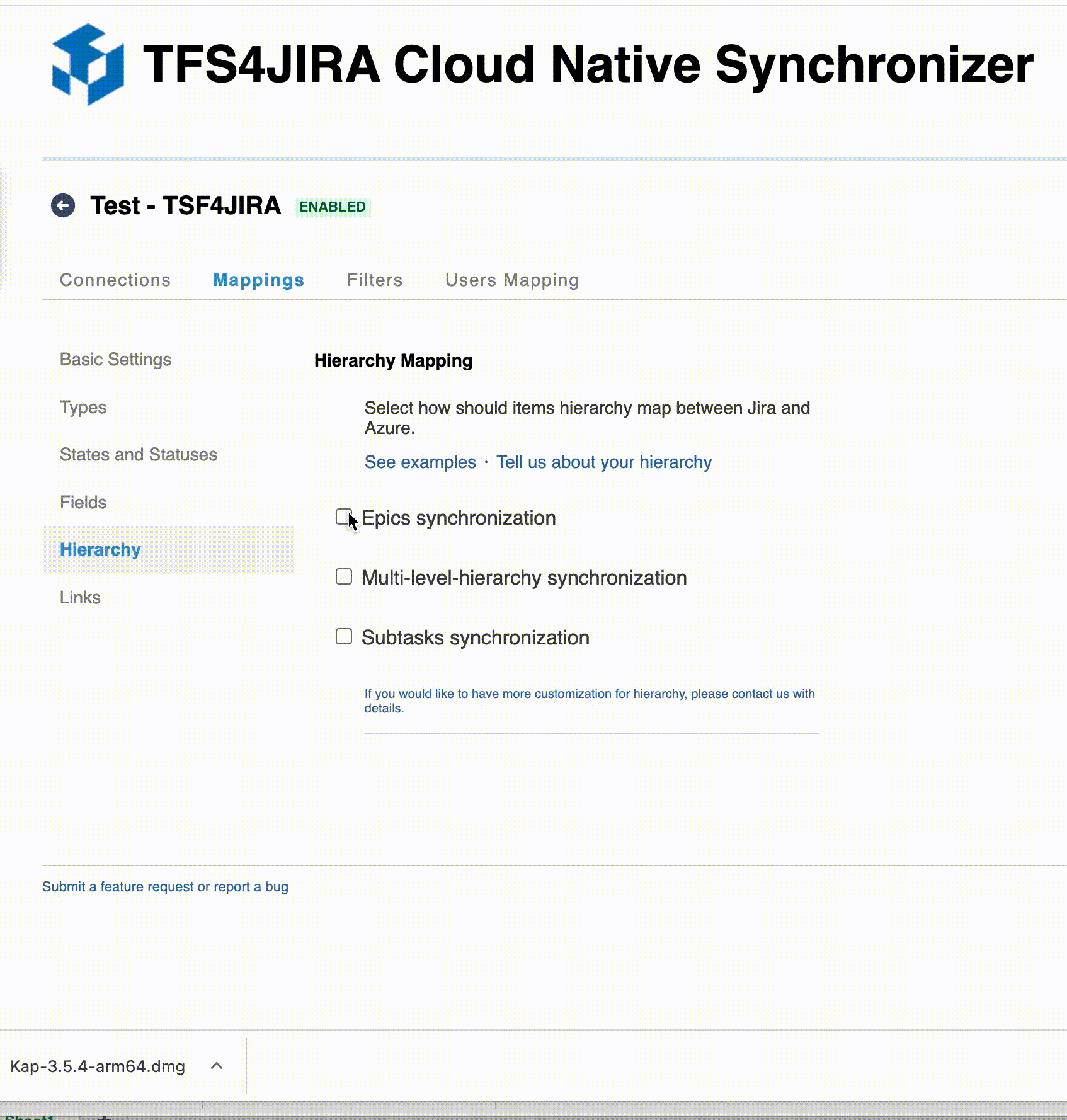
Task: Check the Subtasks synchronization option
Action: 344,637
